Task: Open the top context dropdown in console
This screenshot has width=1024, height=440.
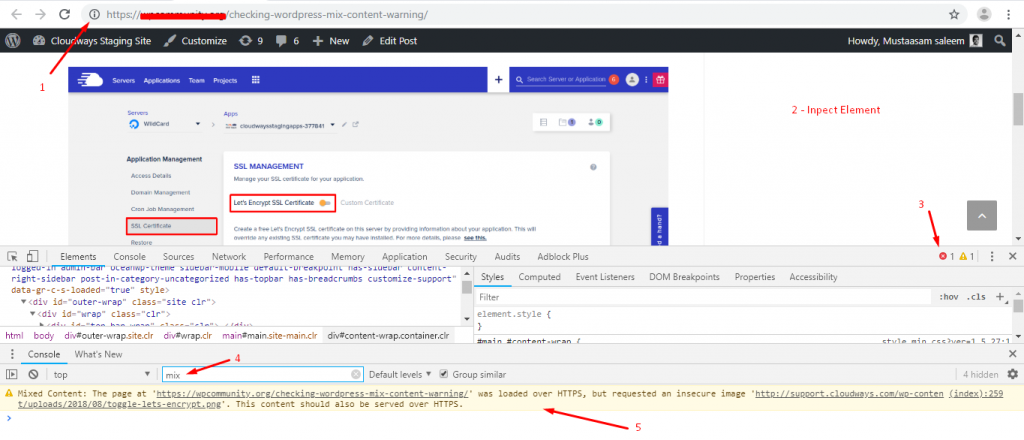Action: 98,374
